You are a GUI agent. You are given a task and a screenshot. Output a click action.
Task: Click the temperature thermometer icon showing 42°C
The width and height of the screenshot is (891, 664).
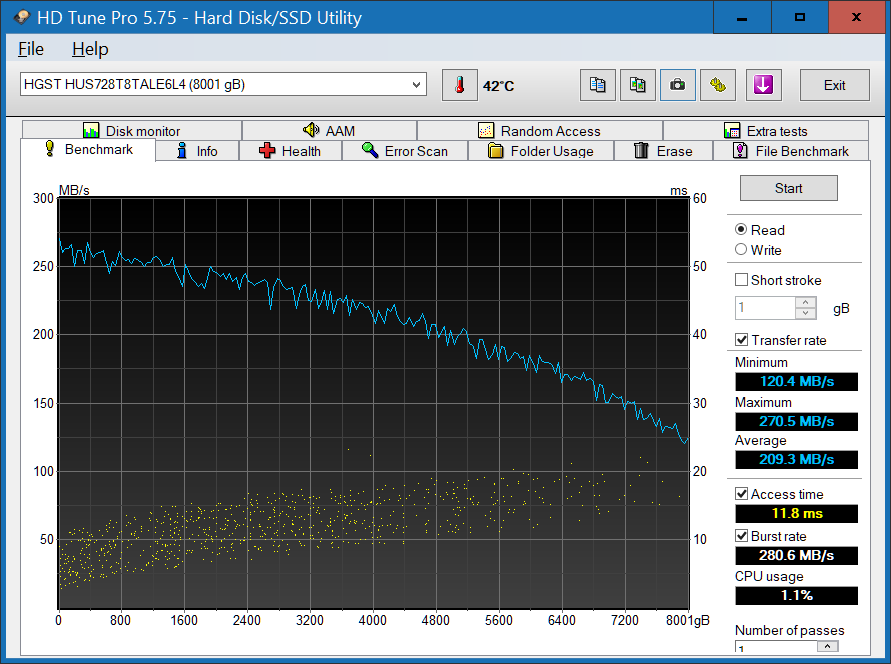(459, 85)
